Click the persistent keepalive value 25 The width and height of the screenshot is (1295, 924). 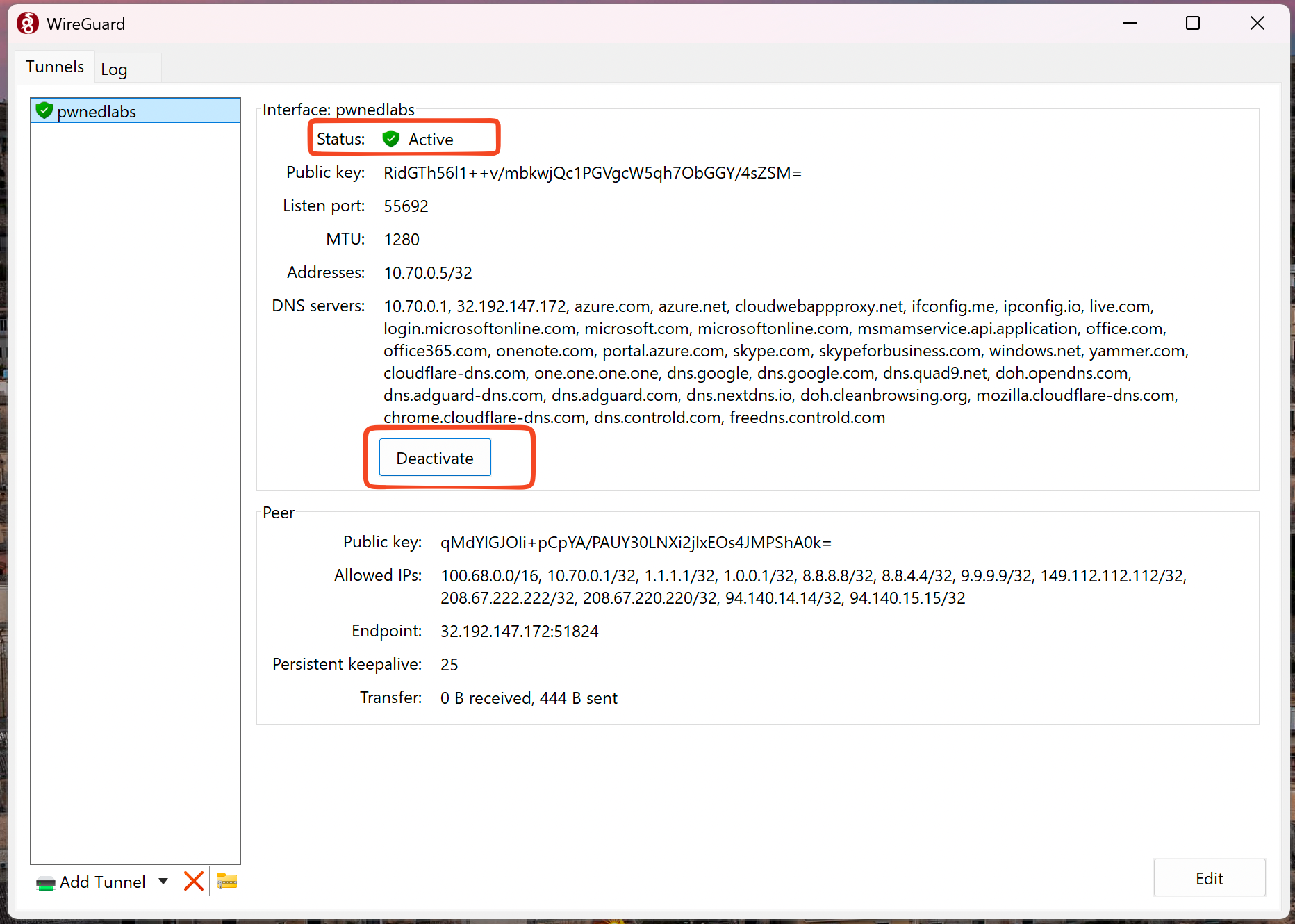tap(449, 665)
